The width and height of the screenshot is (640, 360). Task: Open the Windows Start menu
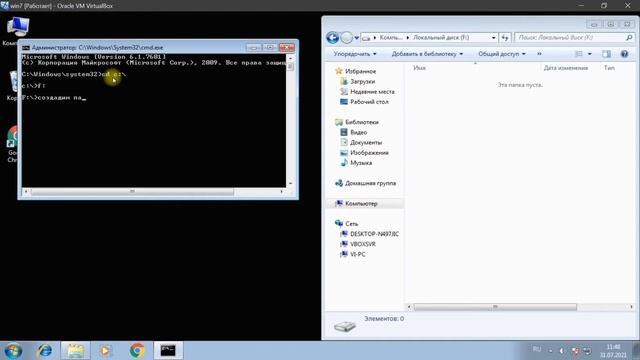pos(13,351)
